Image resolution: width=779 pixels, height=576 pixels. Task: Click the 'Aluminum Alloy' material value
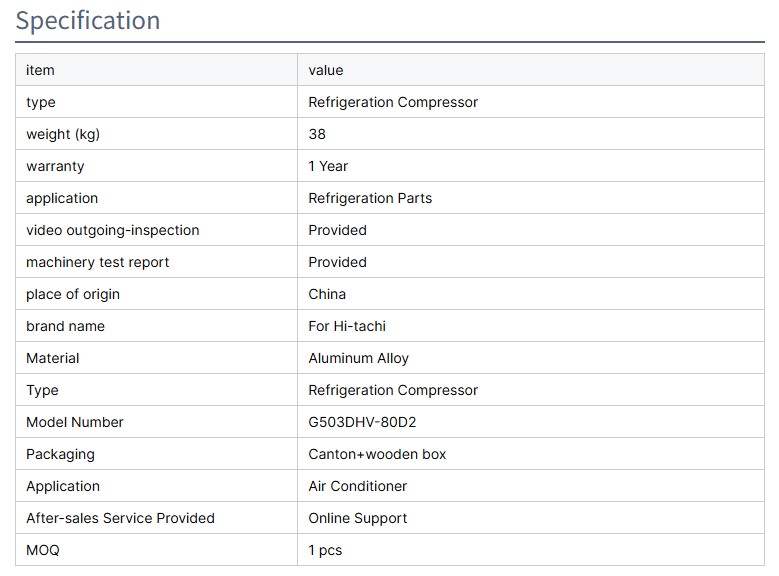[x=358, y=358]
